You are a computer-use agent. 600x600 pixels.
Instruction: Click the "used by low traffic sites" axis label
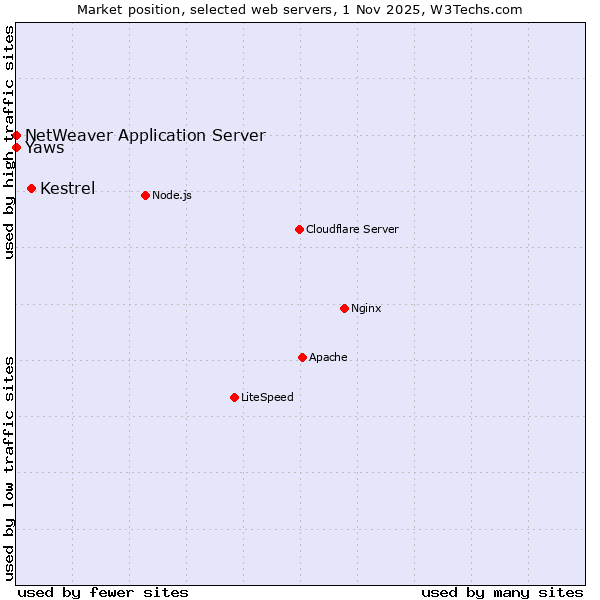[9, 467]
